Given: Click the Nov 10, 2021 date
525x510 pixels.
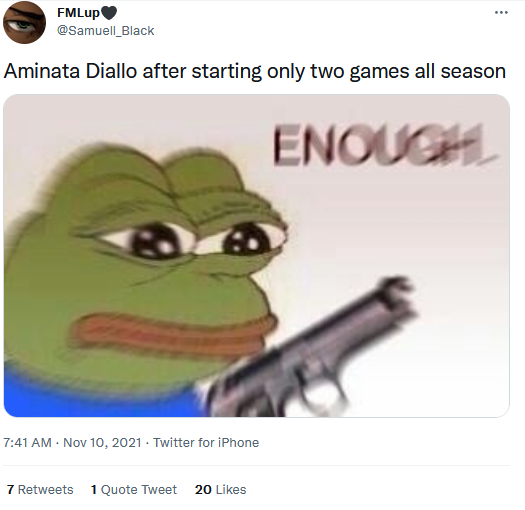Looking at the screenshot, I should tap(102, 443).
